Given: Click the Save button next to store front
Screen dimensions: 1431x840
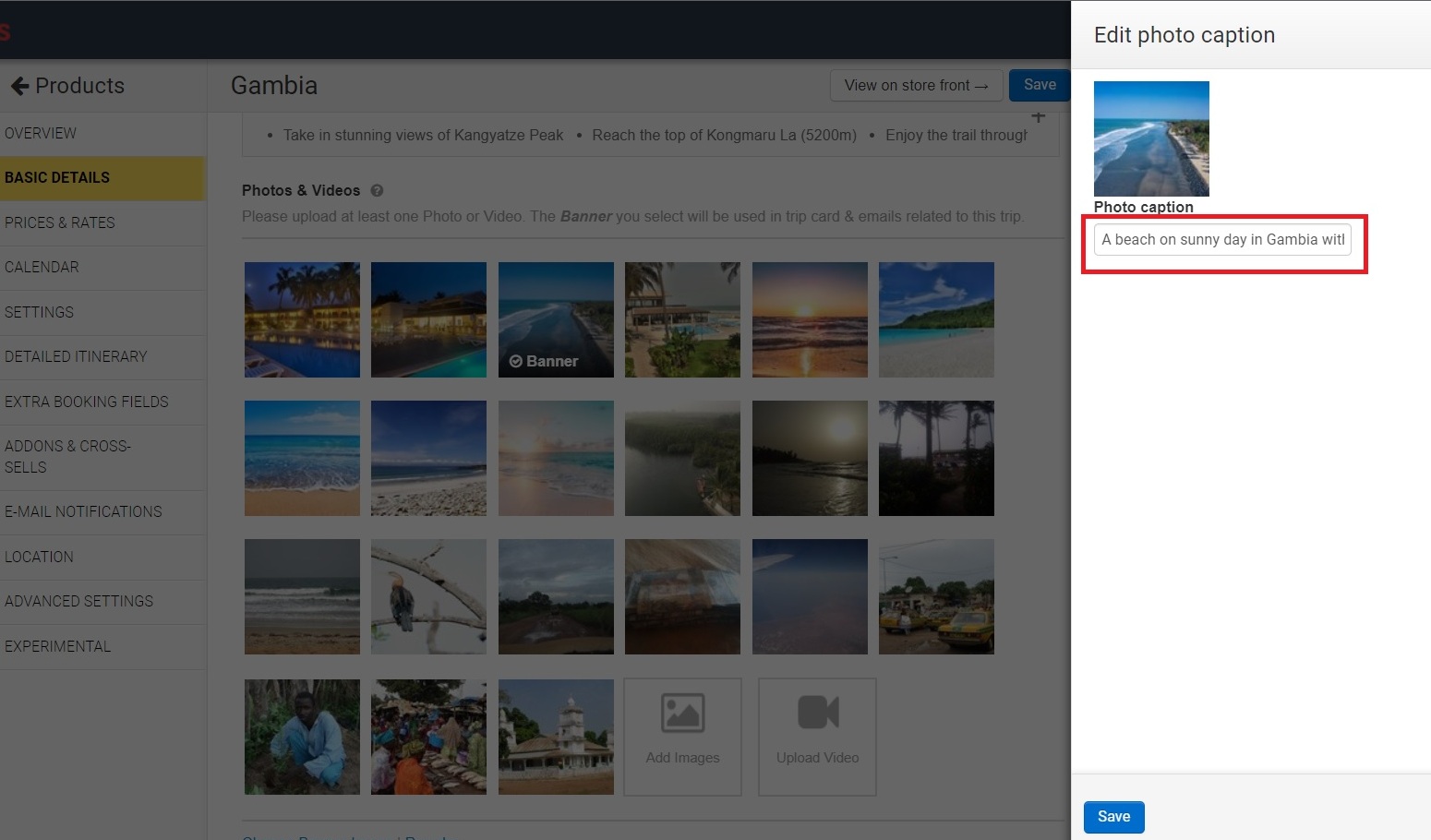Looking at the screenshot, I should tap(1040, 85).
